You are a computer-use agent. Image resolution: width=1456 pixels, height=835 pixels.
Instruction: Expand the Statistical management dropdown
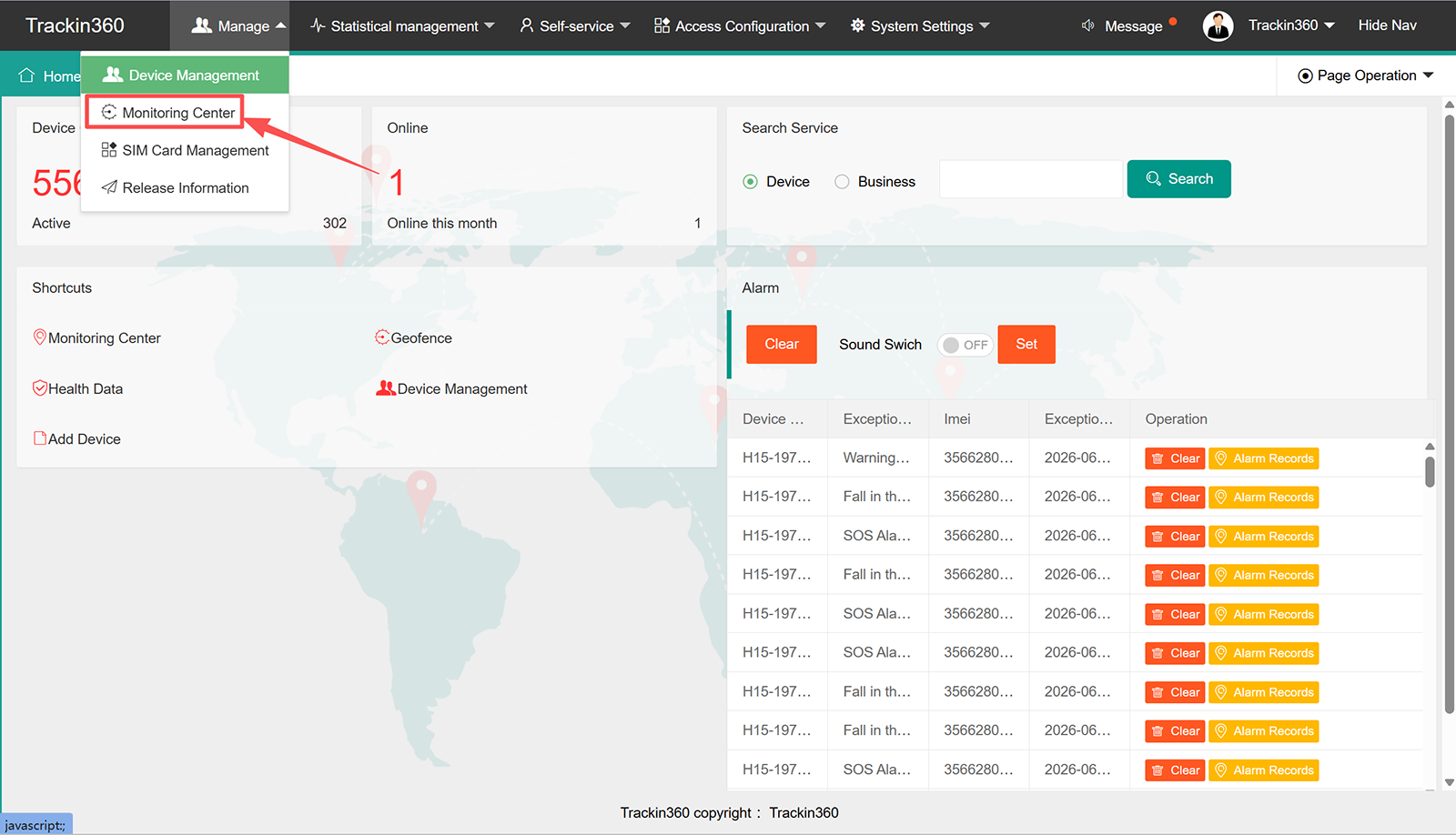point(402,26)
